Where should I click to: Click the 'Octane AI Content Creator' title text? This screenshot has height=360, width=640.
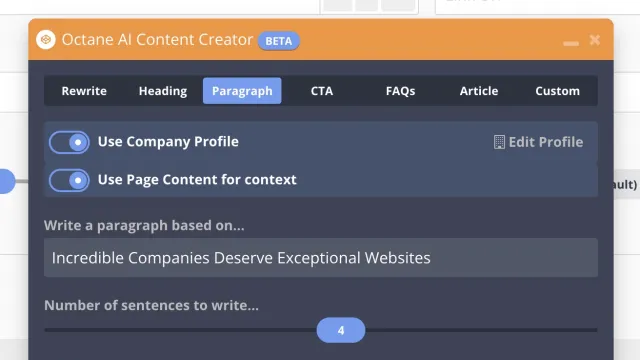(x=158, y=40)
